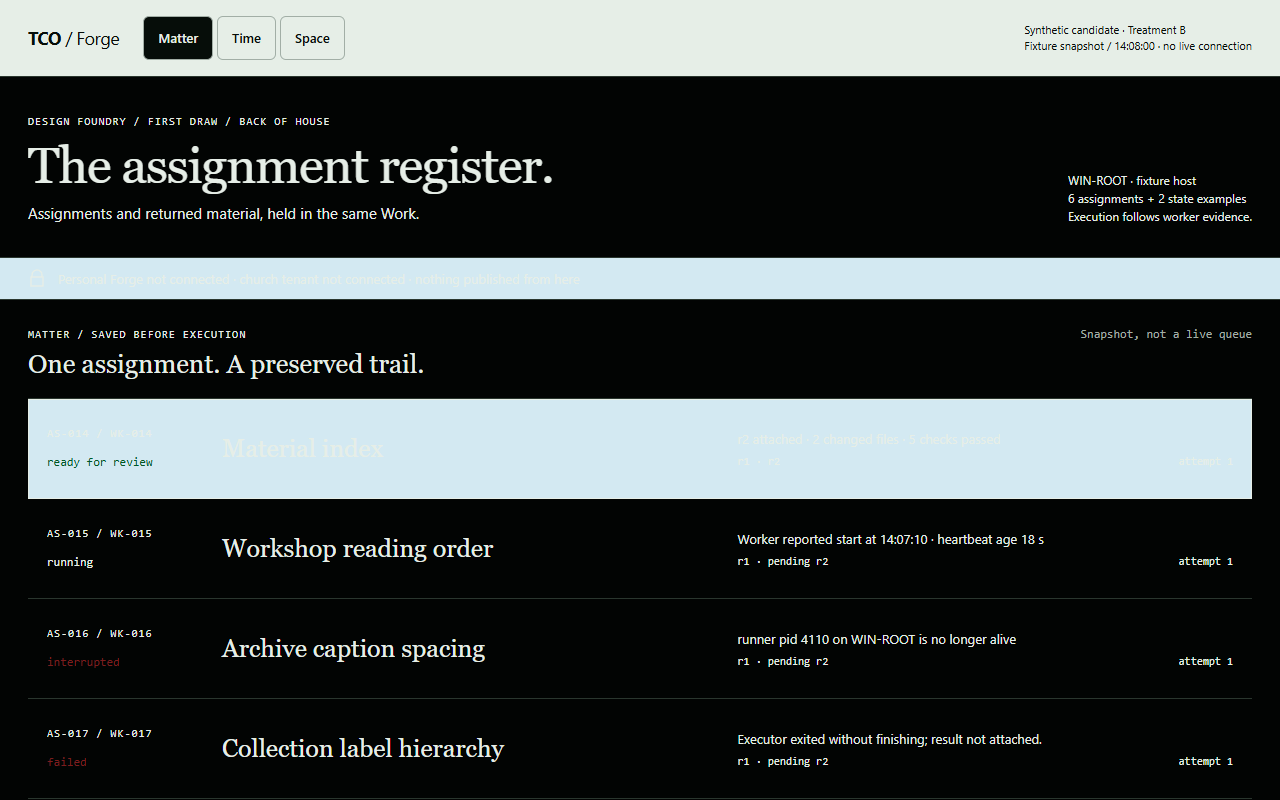
Task: Click 'r1 · pending r2' under the runner pid message
Action: coord(783,661)
